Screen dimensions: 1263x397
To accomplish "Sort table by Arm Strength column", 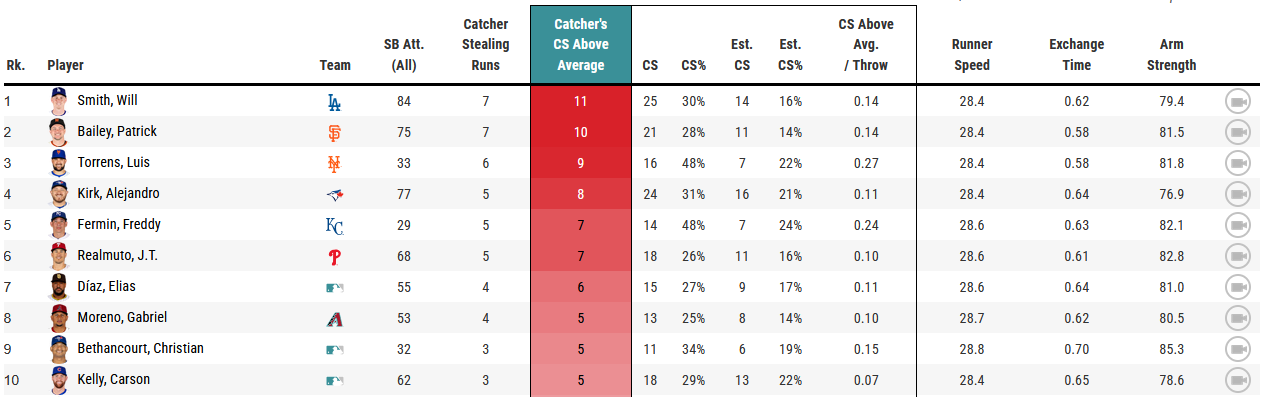I will point(1171,55).
